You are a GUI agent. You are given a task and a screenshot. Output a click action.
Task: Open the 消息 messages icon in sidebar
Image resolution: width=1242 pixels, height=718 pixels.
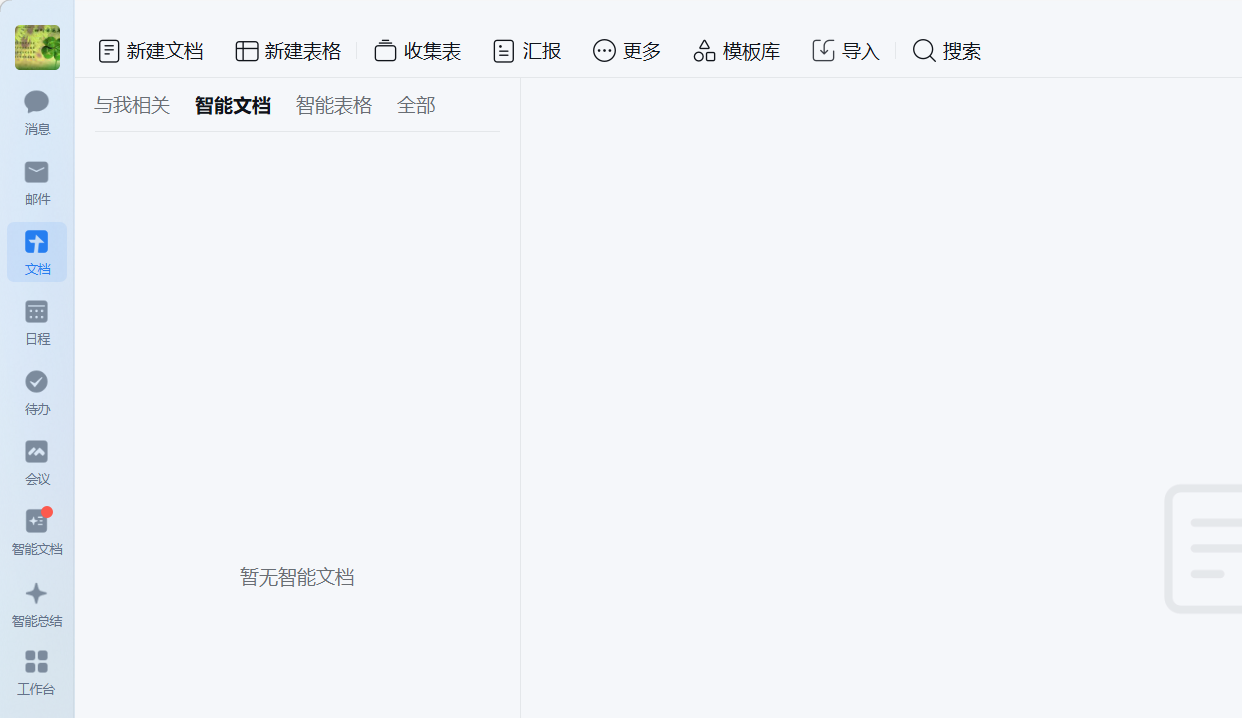click(37, 112)
